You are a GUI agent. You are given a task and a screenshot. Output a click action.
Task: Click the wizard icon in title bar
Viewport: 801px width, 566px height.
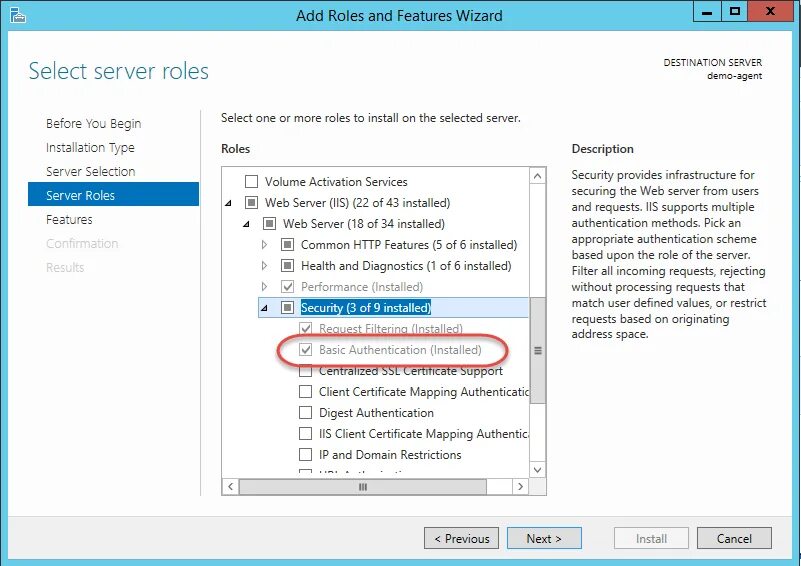(x=18, y=16)
